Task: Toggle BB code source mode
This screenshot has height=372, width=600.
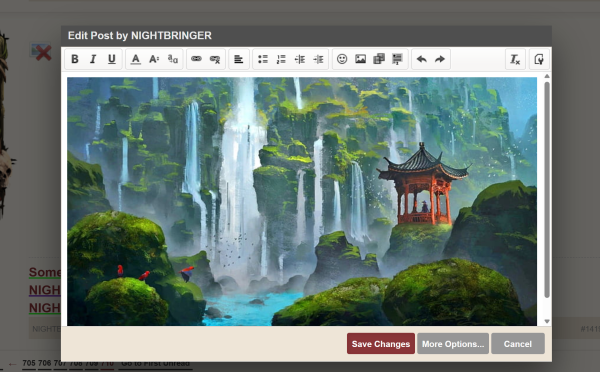Action: point(539,59)
